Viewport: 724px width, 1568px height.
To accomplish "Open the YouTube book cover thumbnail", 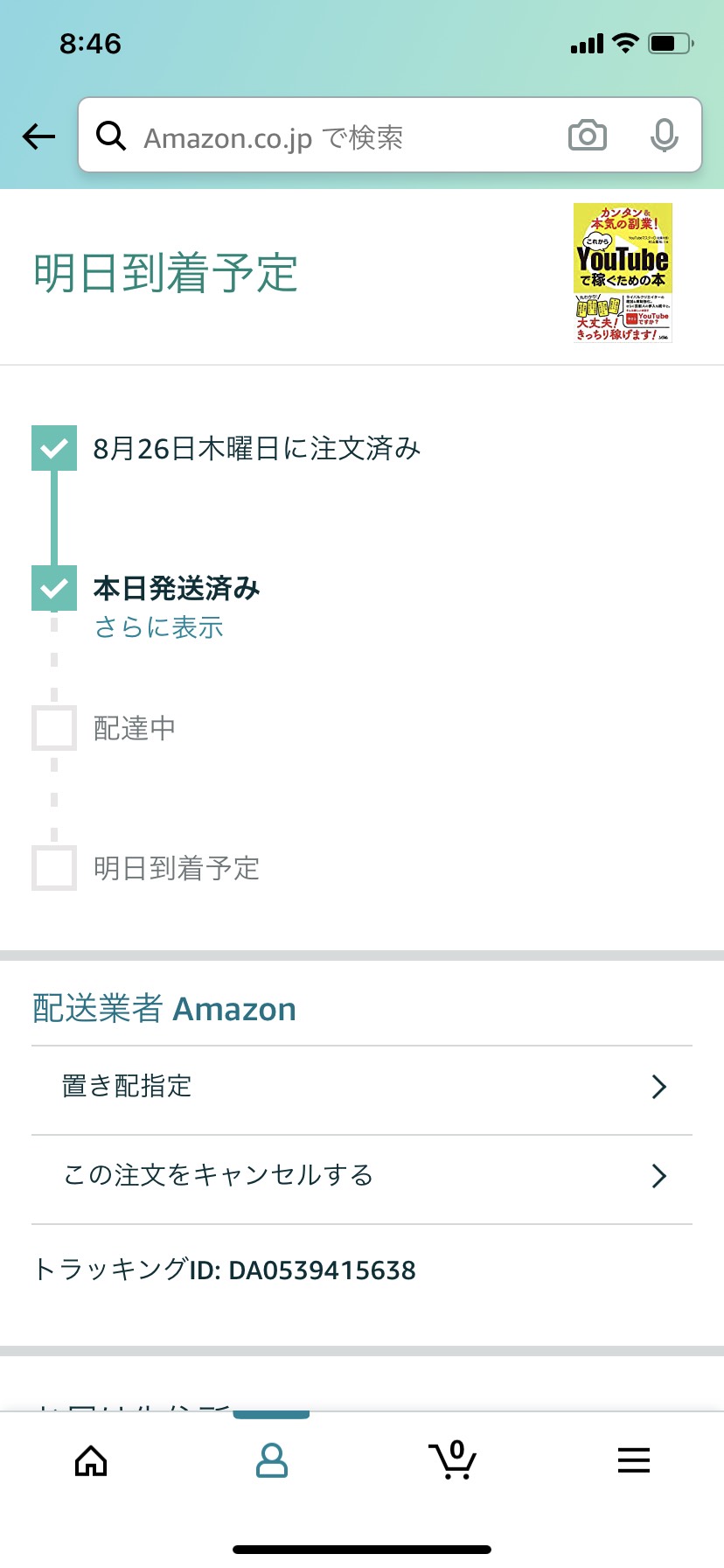I will coord(623,272).
